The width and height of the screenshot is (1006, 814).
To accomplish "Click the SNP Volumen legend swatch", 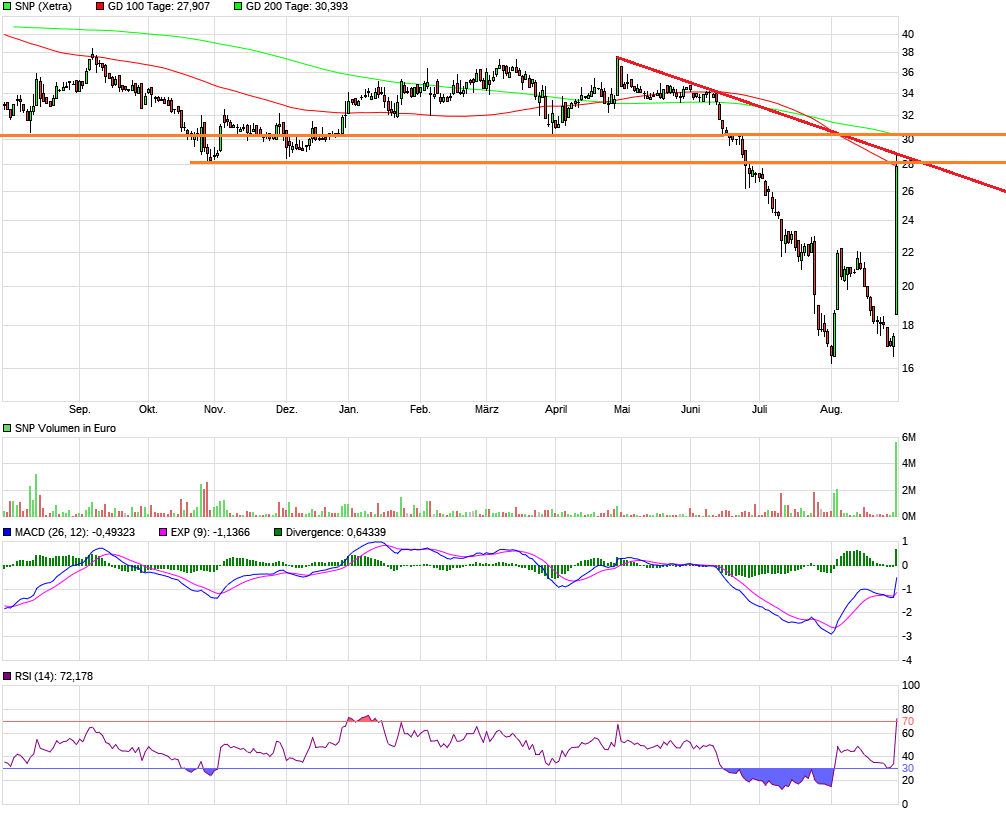I will pyautogui.click(x=7, y=428).
